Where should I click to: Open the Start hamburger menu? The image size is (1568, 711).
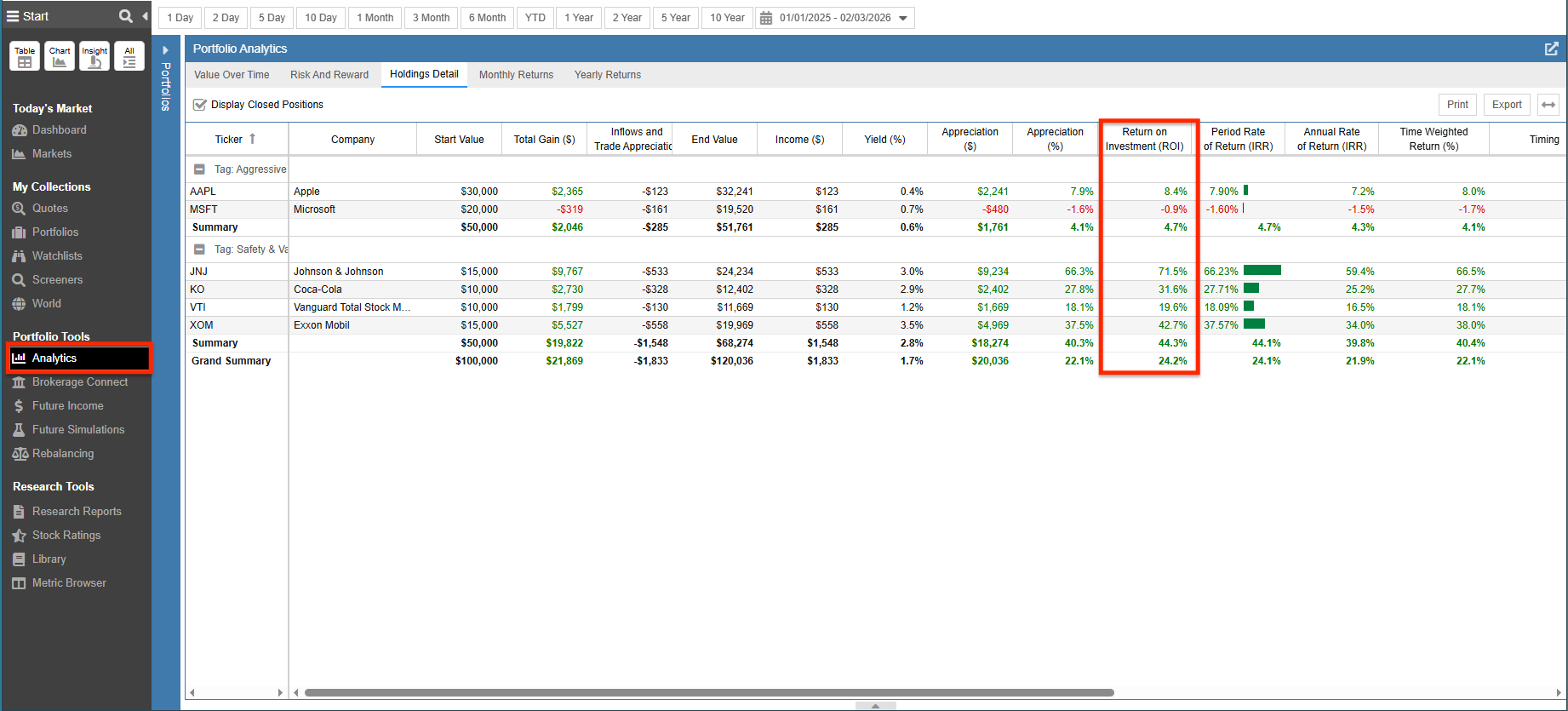pos(13,16)
